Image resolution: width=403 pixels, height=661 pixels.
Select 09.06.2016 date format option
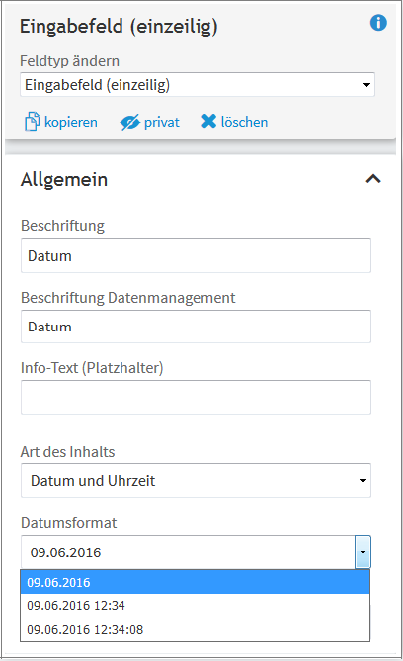point(195,582)
